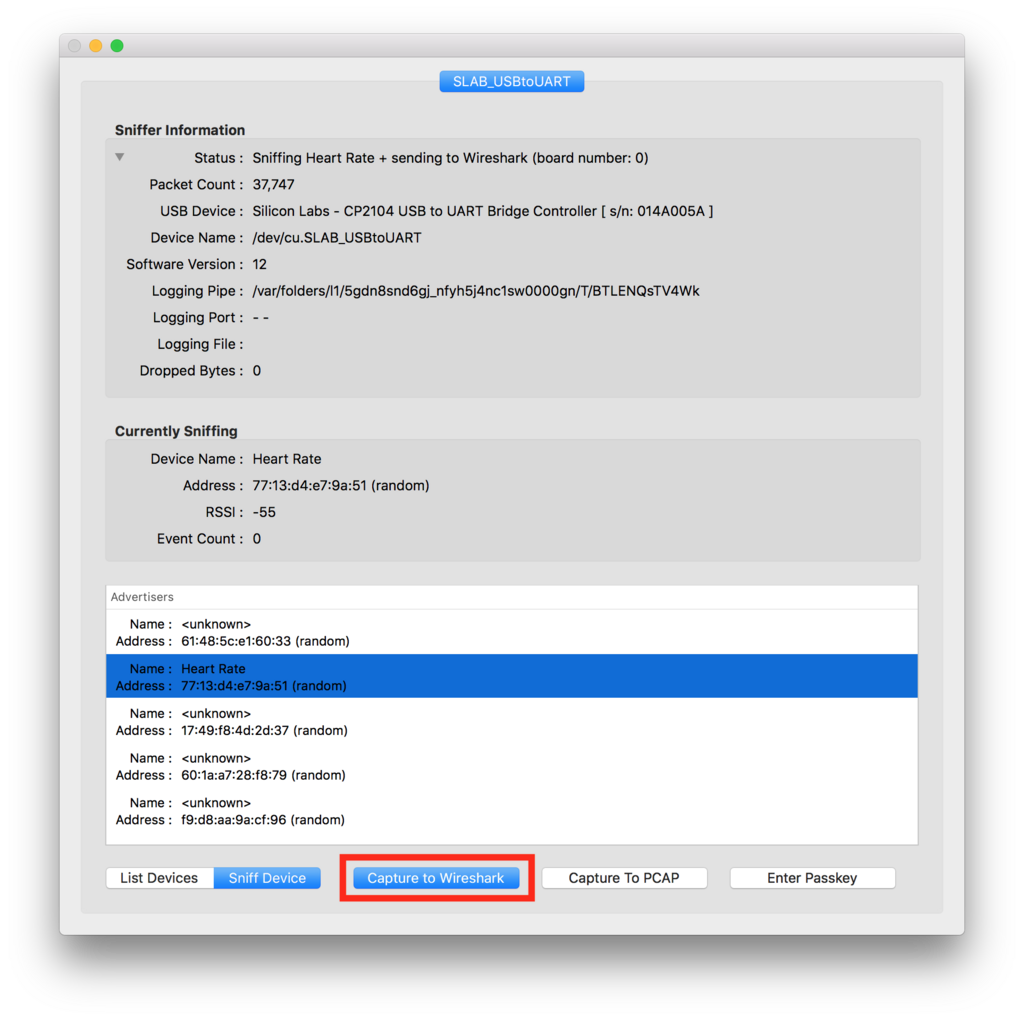
Task: Click the yellow minimize window button
Action: pos(95,46)
